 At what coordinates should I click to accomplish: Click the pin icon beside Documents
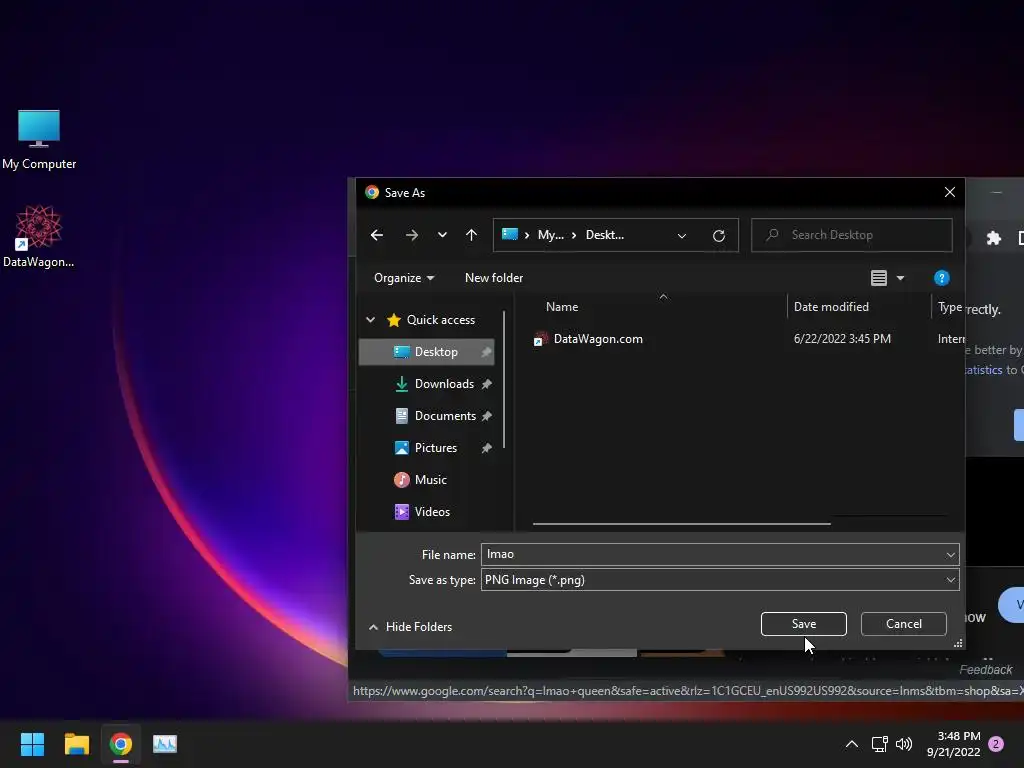click(487, 416)
